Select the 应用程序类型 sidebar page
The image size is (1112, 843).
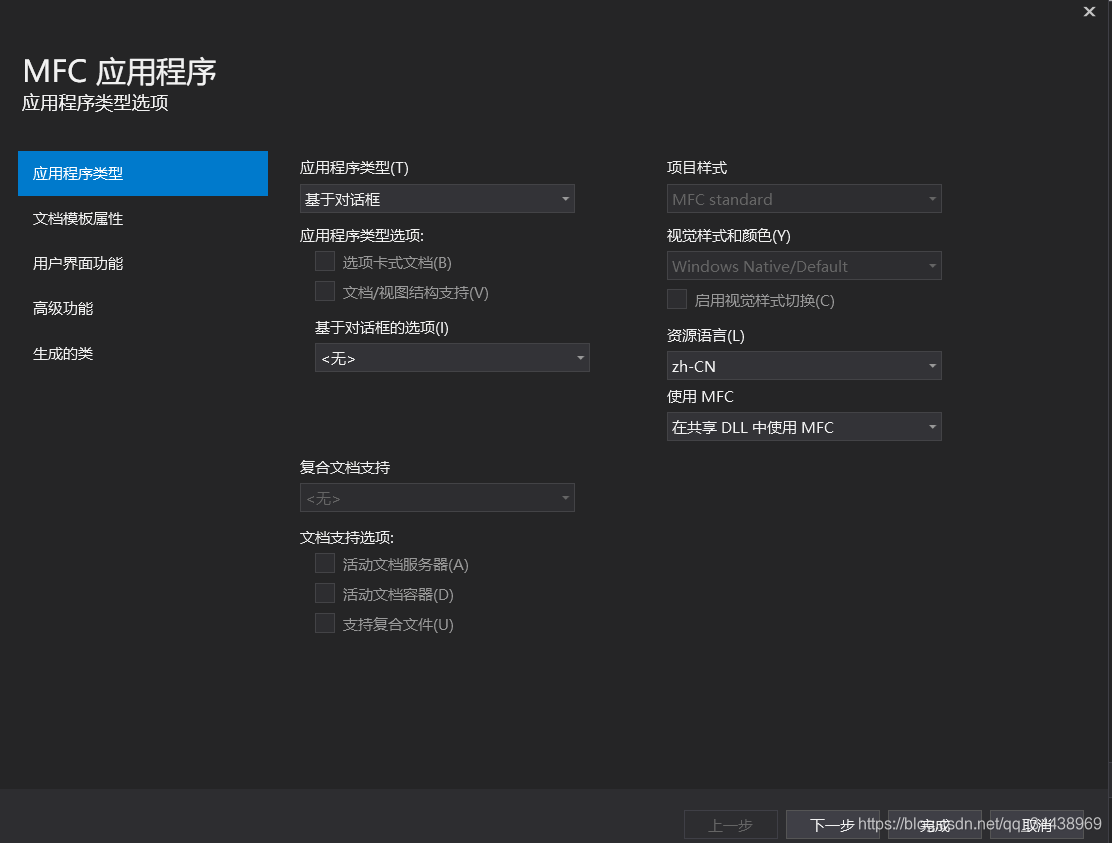pyautogui.click(x=143, y=173)
